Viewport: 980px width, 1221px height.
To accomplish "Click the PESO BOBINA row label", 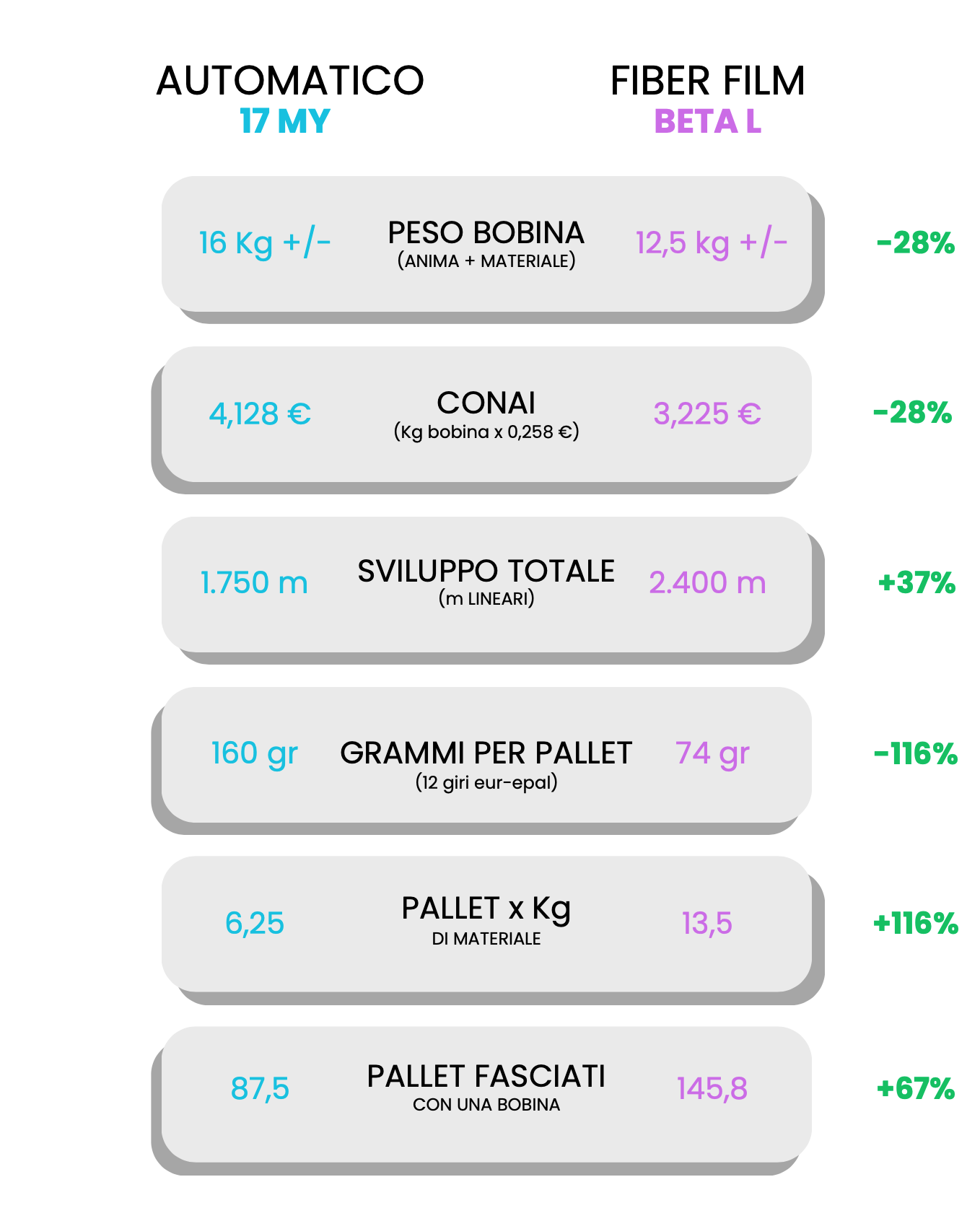I will click(x=486, y=232).
